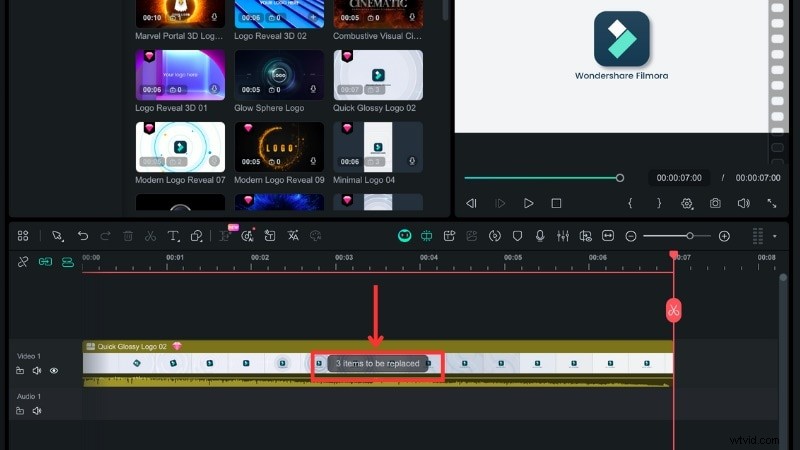Image resolution: width=800 pixels, height=450 pixels.
Task: Select the Combustive Visual Cinematic template
Action: click(378, 14)
